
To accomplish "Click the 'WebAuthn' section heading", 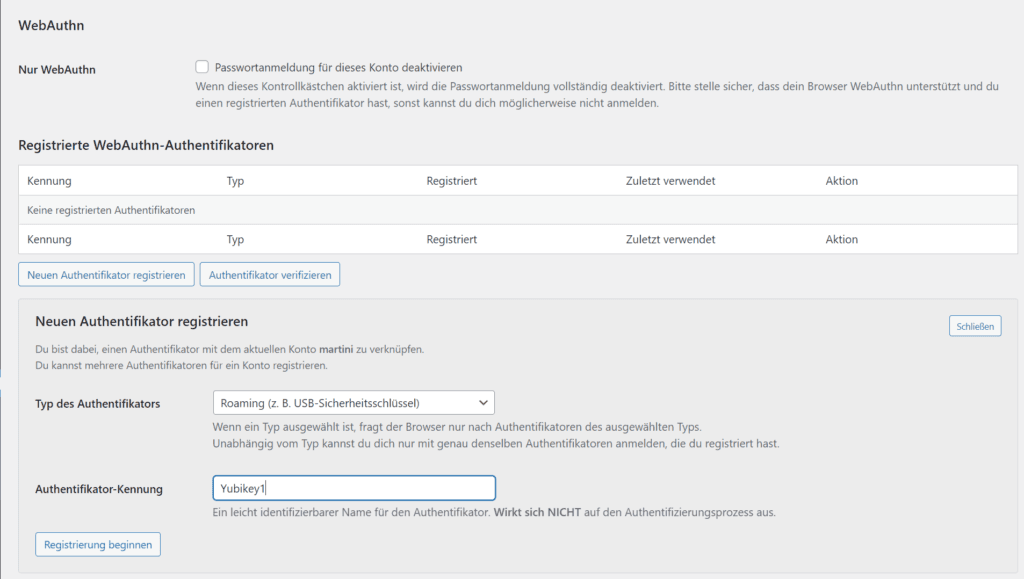I will click(51, 25).
